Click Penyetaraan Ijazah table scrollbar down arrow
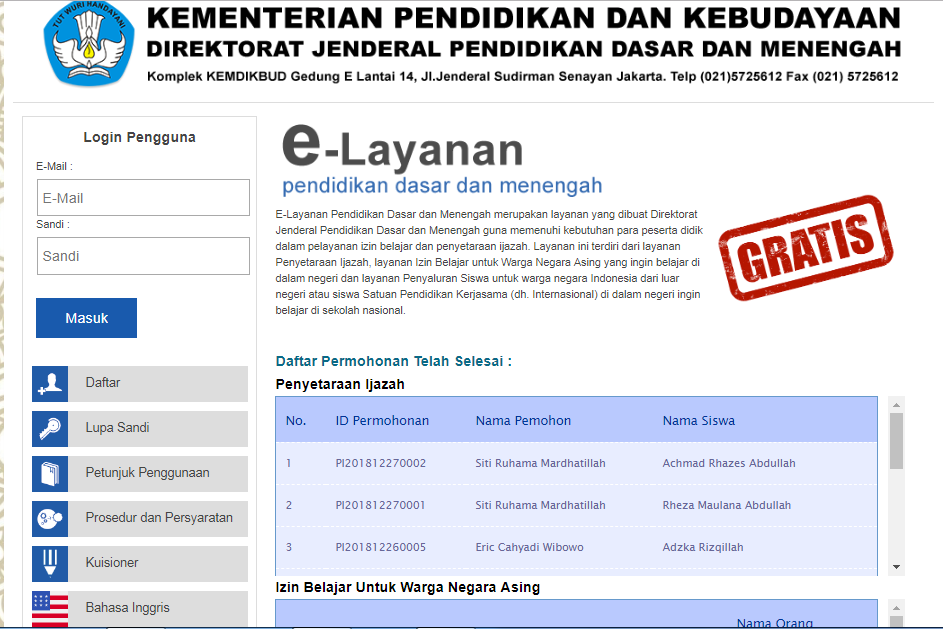 tap(897, 566)
